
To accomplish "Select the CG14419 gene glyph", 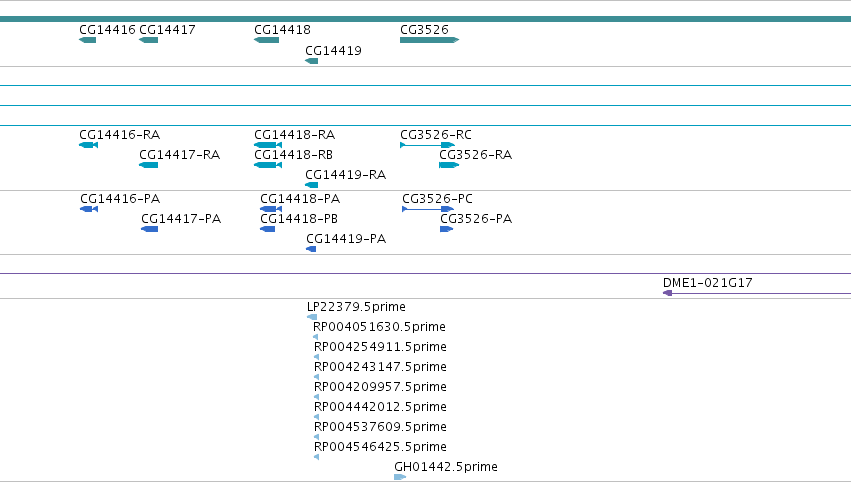I will (312, 61).
